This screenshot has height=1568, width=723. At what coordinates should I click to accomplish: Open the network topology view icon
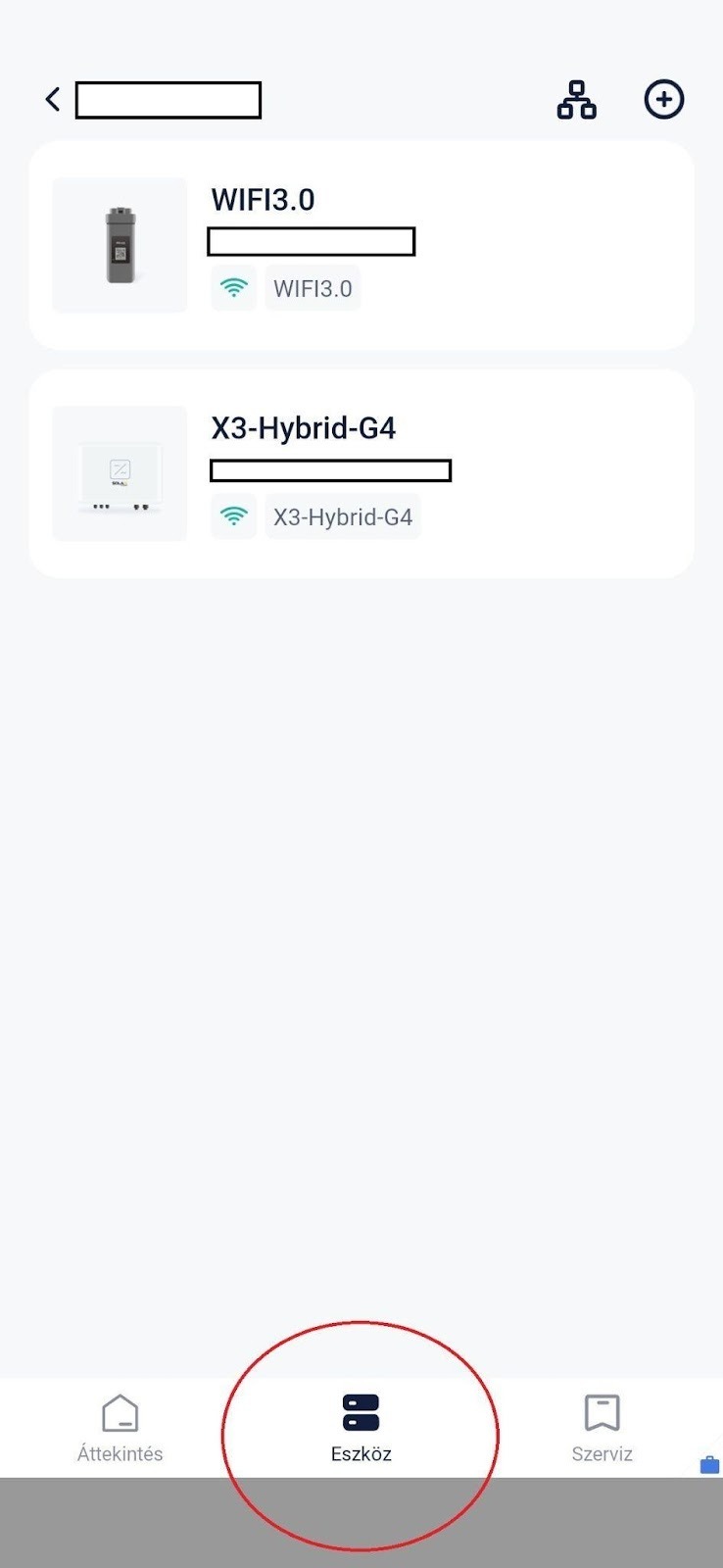[576, 100]
